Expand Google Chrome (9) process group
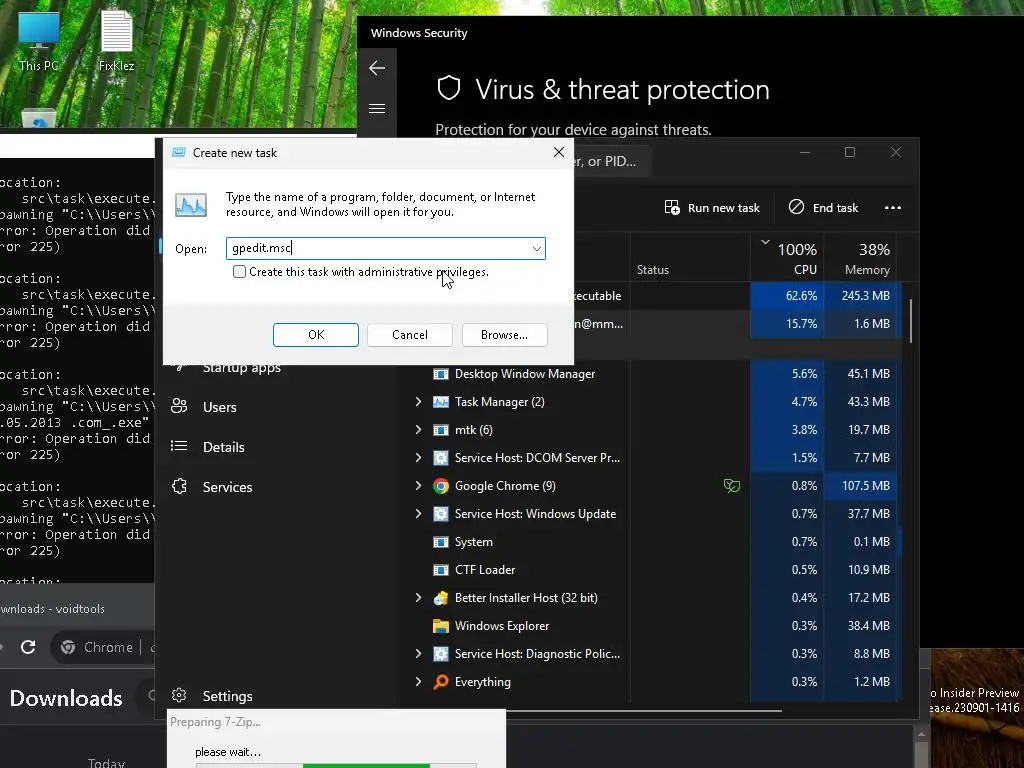The width and height of the screenshot is (1024, 768). pyautogui.click(x=418, y=486)
